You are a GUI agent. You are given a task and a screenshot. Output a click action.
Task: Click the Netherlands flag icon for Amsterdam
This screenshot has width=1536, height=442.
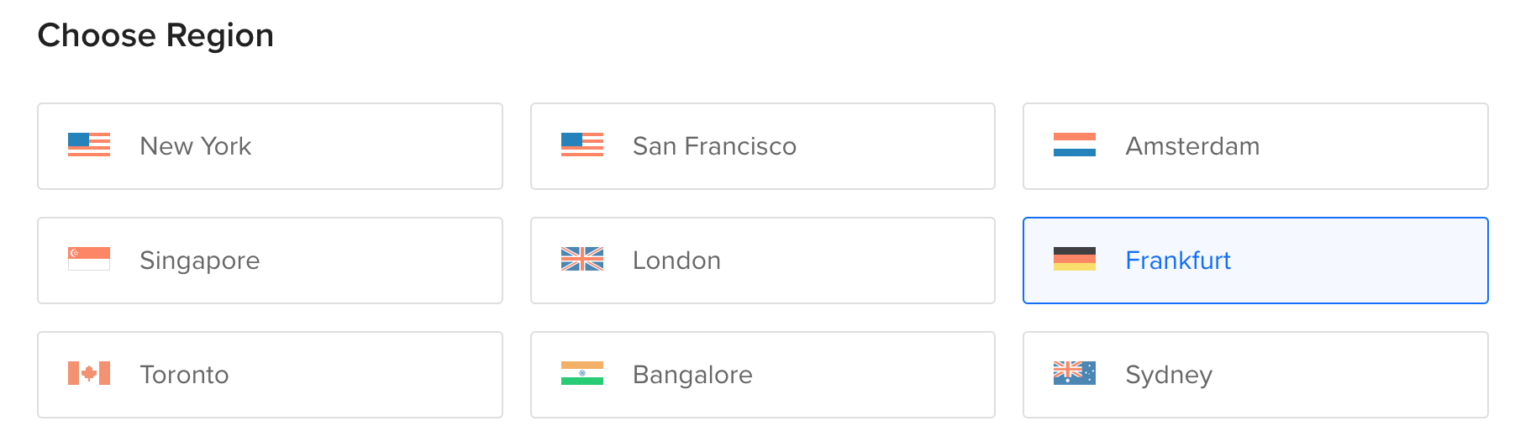pyautogui.click(x=1074, y=146)
